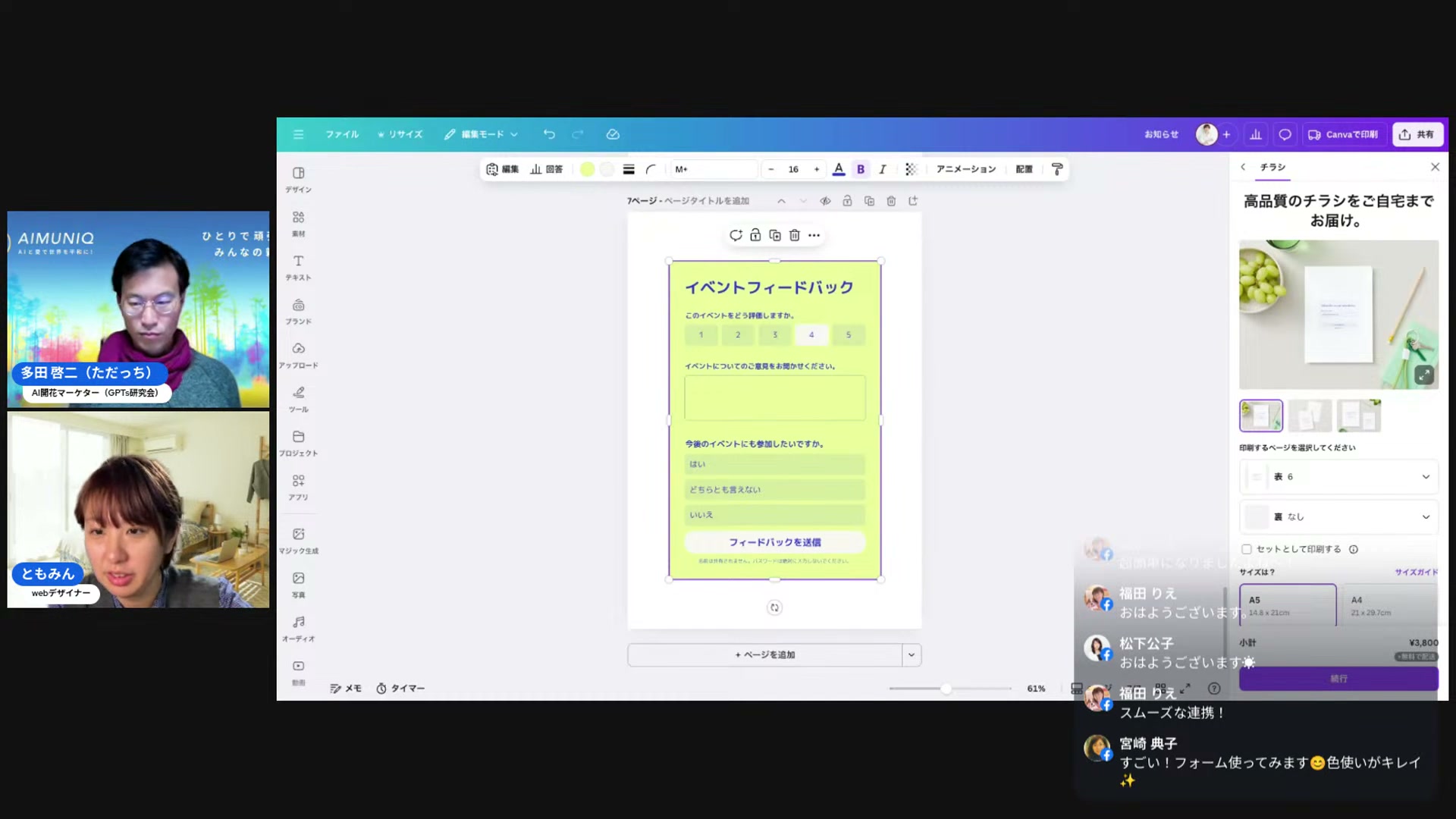Click the 回答 responses button
The image size is (1456, 819).
pyautogui.click(x=546, y=169)
